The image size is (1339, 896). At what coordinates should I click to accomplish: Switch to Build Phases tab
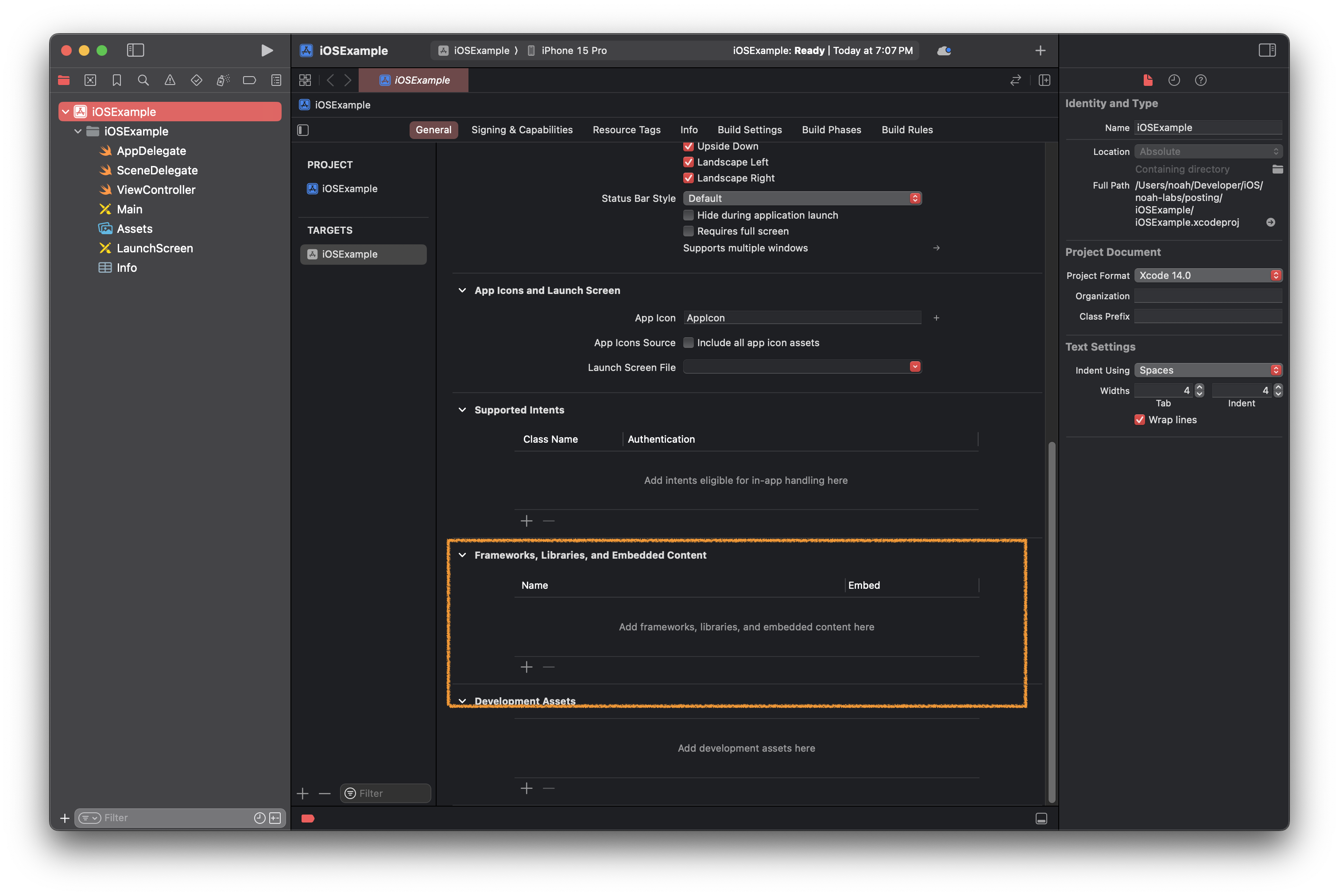pyautogui.click(x=831, y=130)
